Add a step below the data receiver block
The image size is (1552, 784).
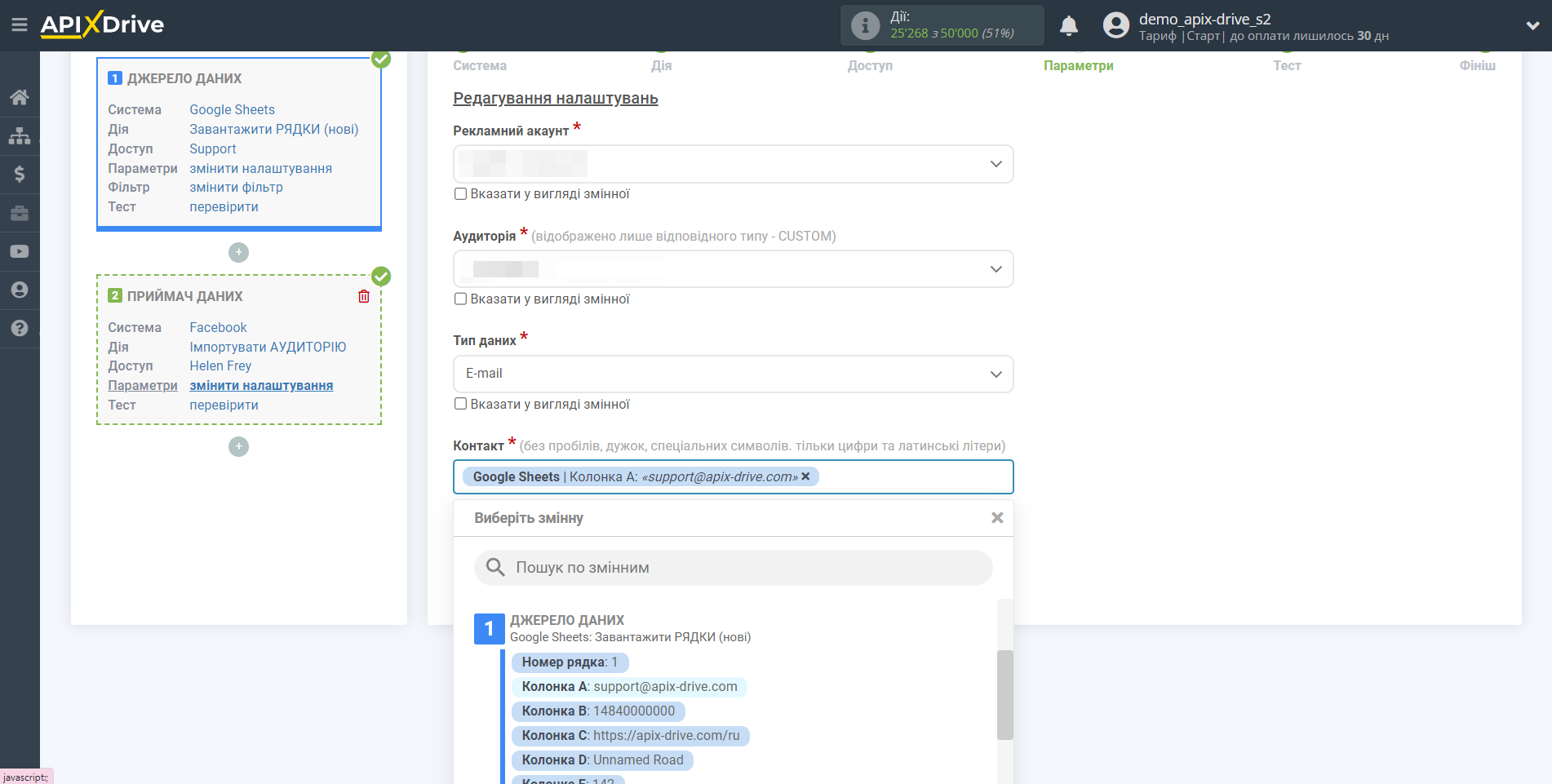[x=238, y=446]
